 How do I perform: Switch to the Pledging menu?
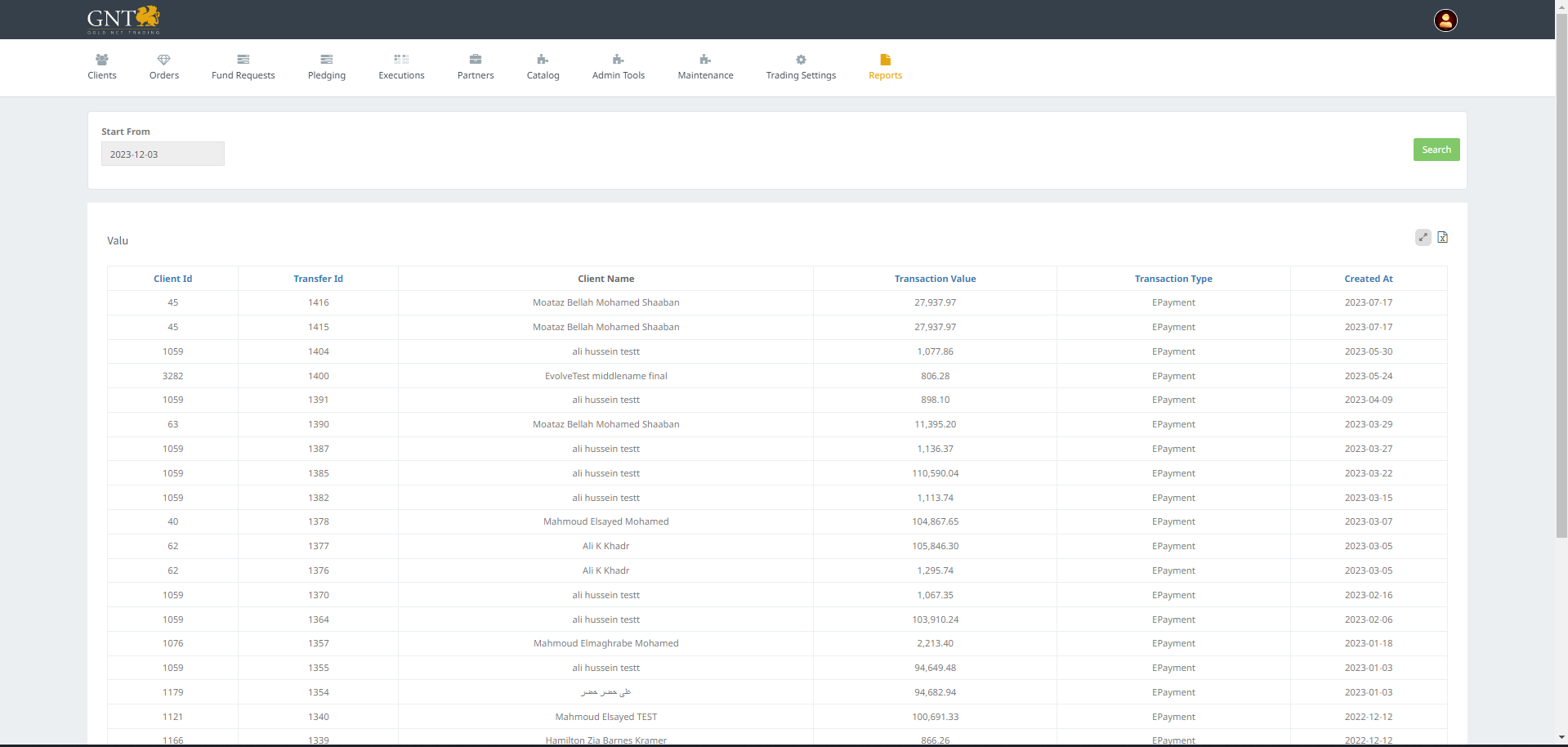[x=327, y=67]
